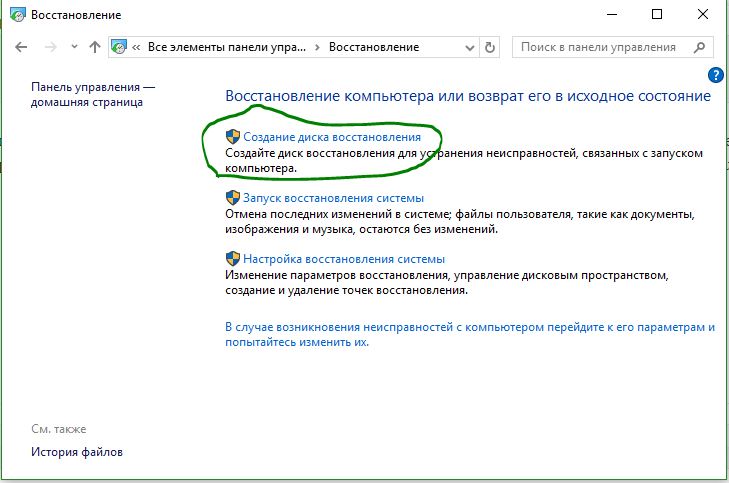Open Help with the blue question icon
The height and width of the screenshot is (483, 729).
pyautogui.click(x=716, y=75)
